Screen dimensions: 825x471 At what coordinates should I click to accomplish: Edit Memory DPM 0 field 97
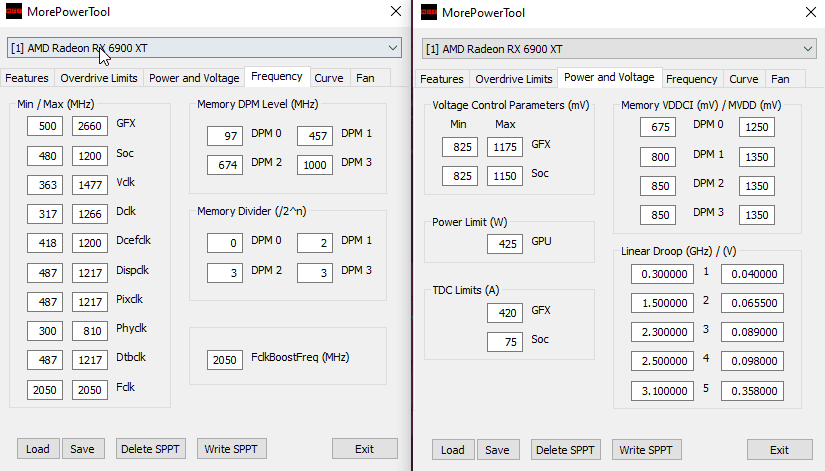click(225, 136)
